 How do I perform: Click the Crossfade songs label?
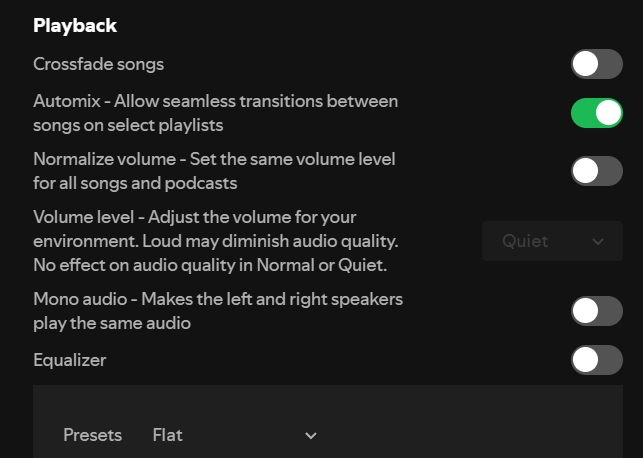coord(98,64)
